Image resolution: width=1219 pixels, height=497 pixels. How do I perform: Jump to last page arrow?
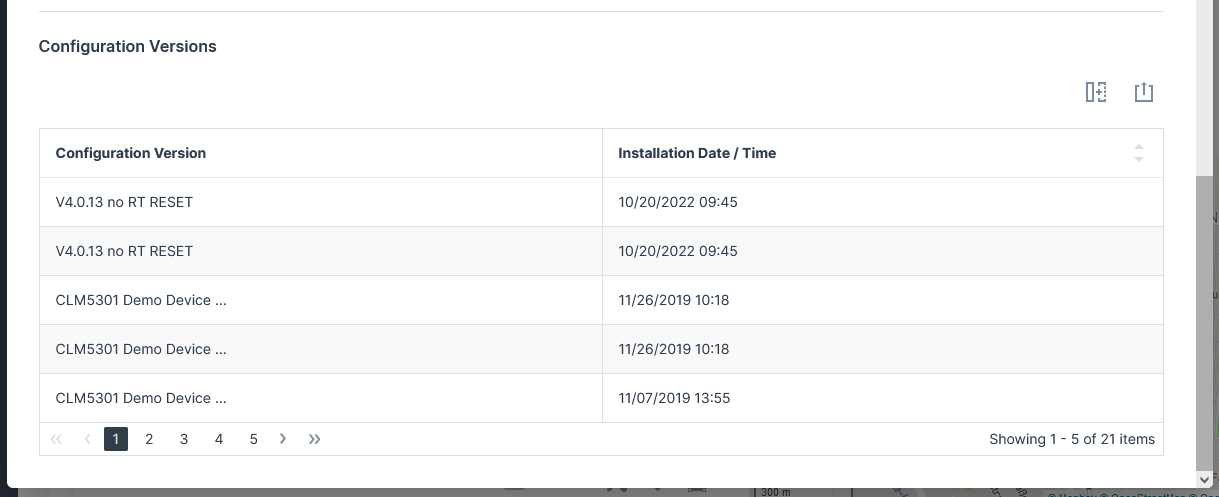coord(315,439)
